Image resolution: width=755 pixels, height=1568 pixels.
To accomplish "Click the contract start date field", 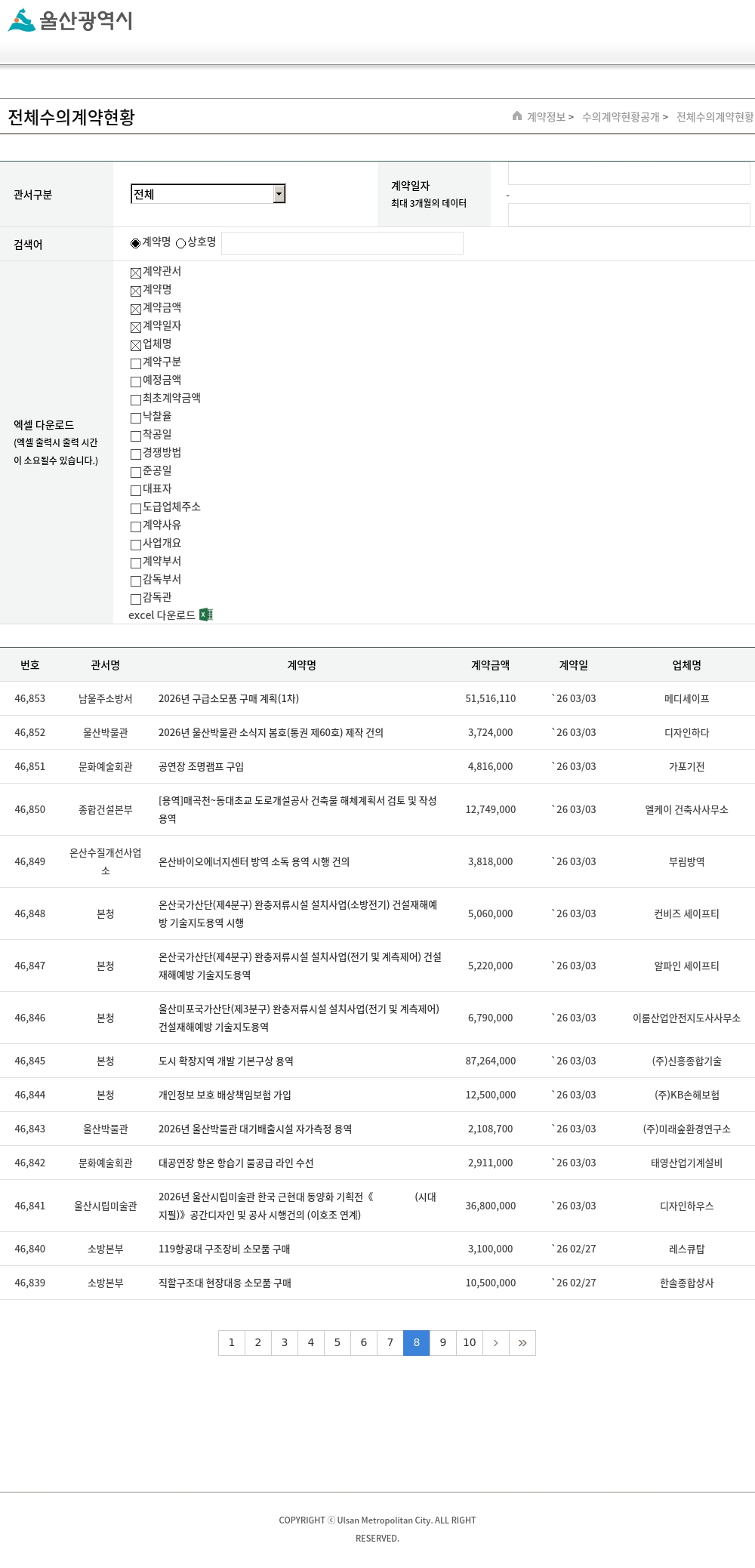I will (628, 174).
